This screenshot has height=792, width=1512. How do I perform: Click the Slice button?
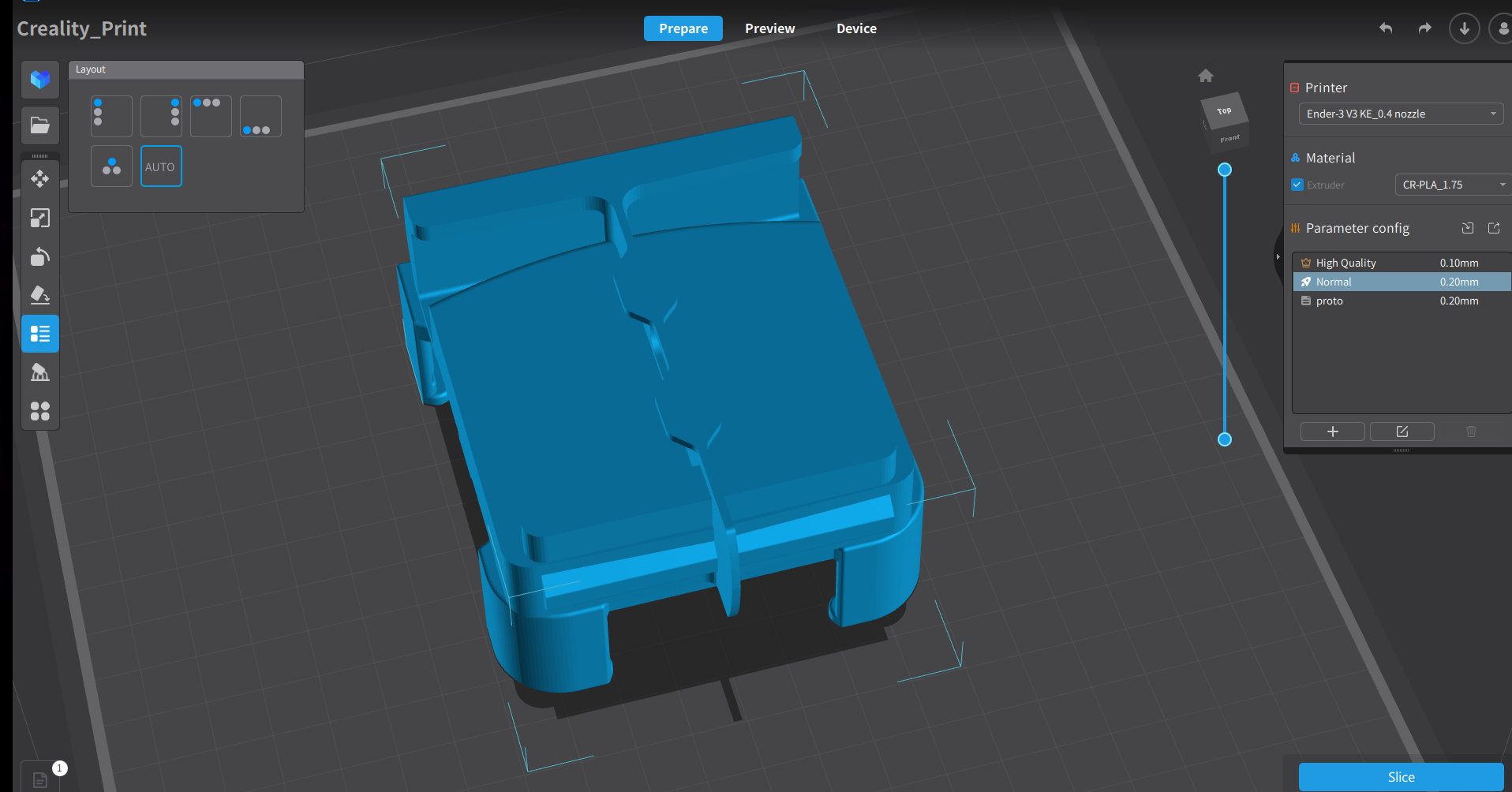pos(1401,777)
